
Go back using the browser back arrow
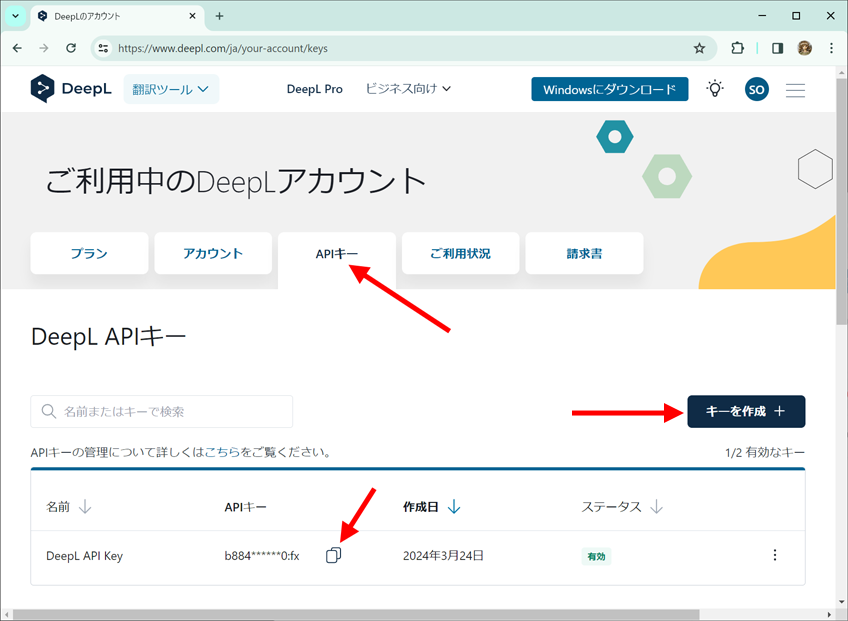(16, 48)
